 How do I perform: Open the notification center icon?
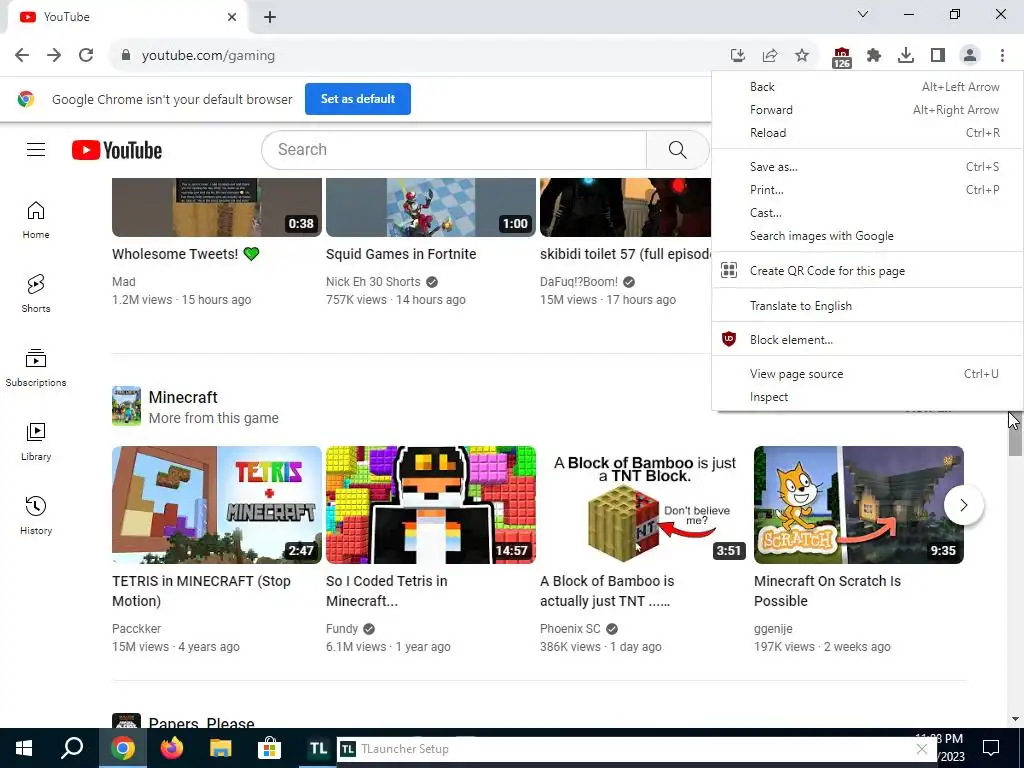(991, 748)
